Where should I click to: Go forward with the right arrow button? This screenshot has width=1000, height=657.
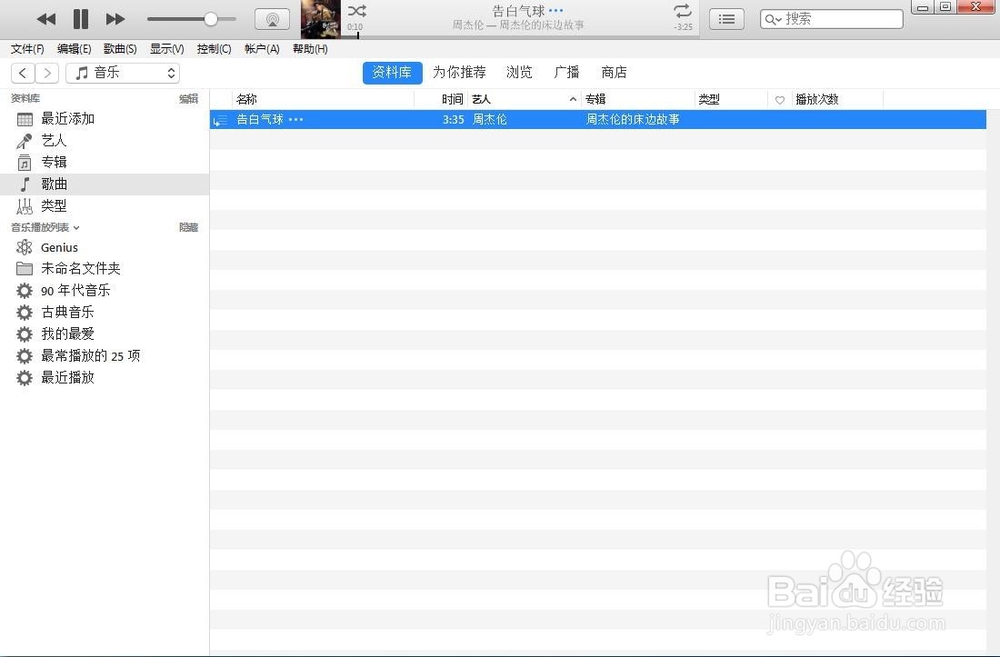(x=47, y=73)
